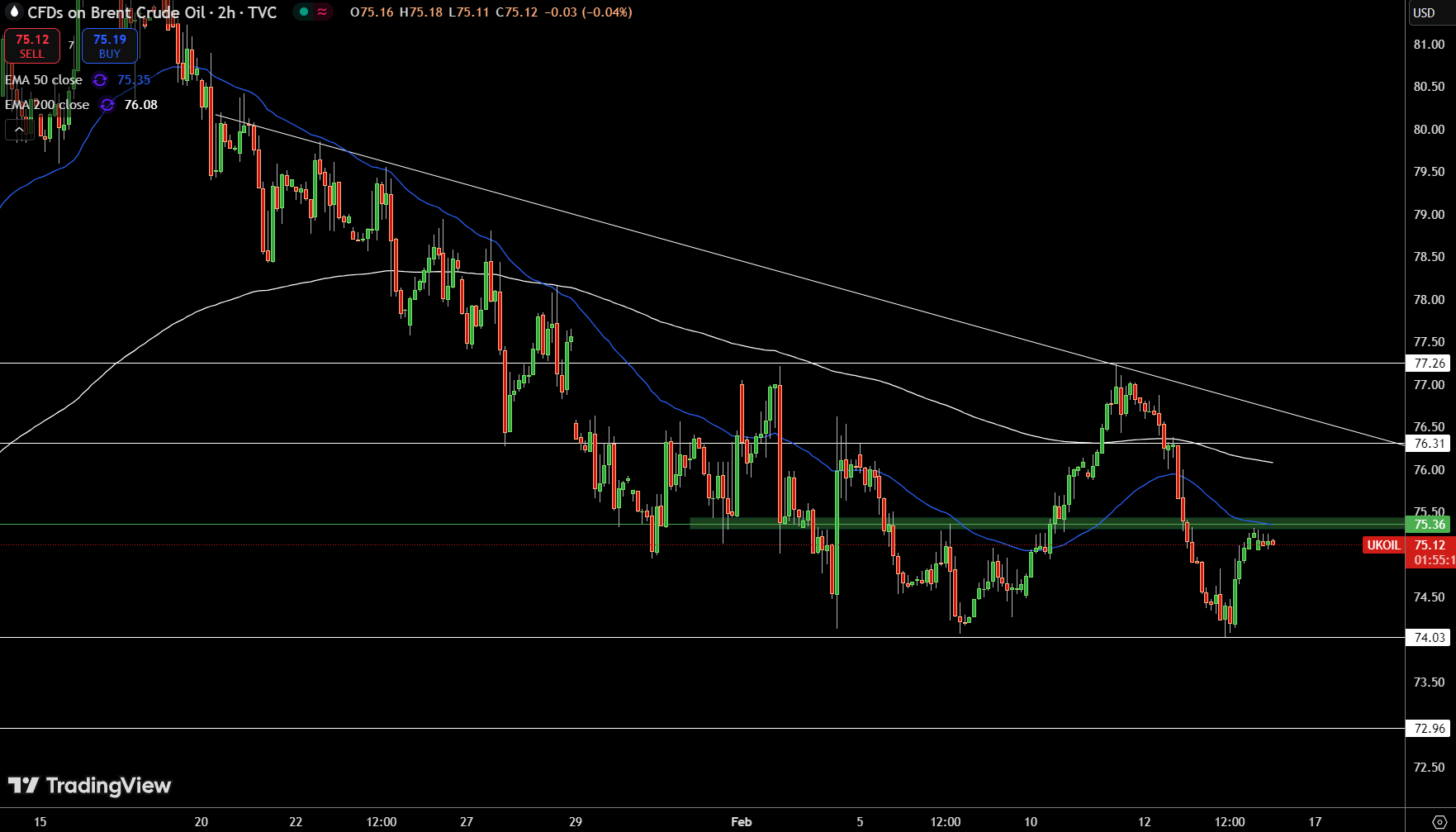Viewport: 1456px width, 832px height.
Task: Click the 'Feb' date label on time axis
Action: click(x=742, y=822)
